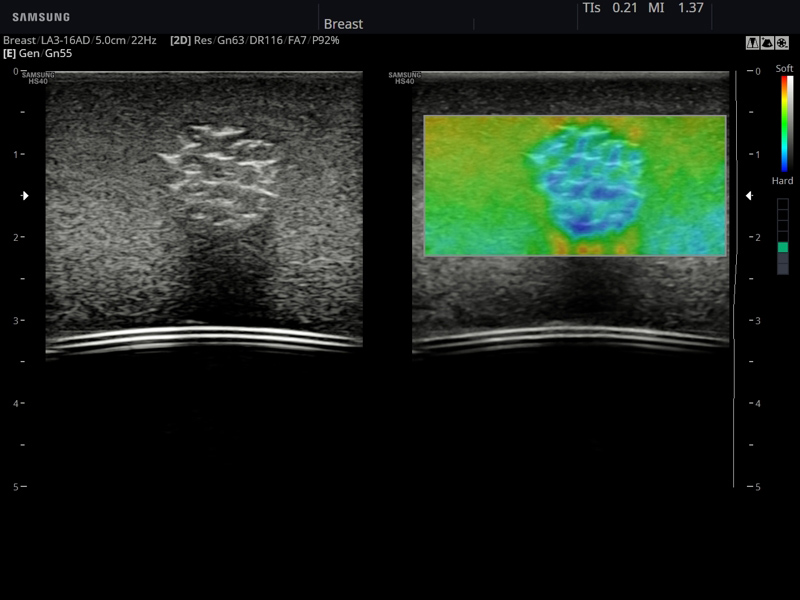Click the left image focus marker arrow
The image size is (800, 600).
[24, 195]
